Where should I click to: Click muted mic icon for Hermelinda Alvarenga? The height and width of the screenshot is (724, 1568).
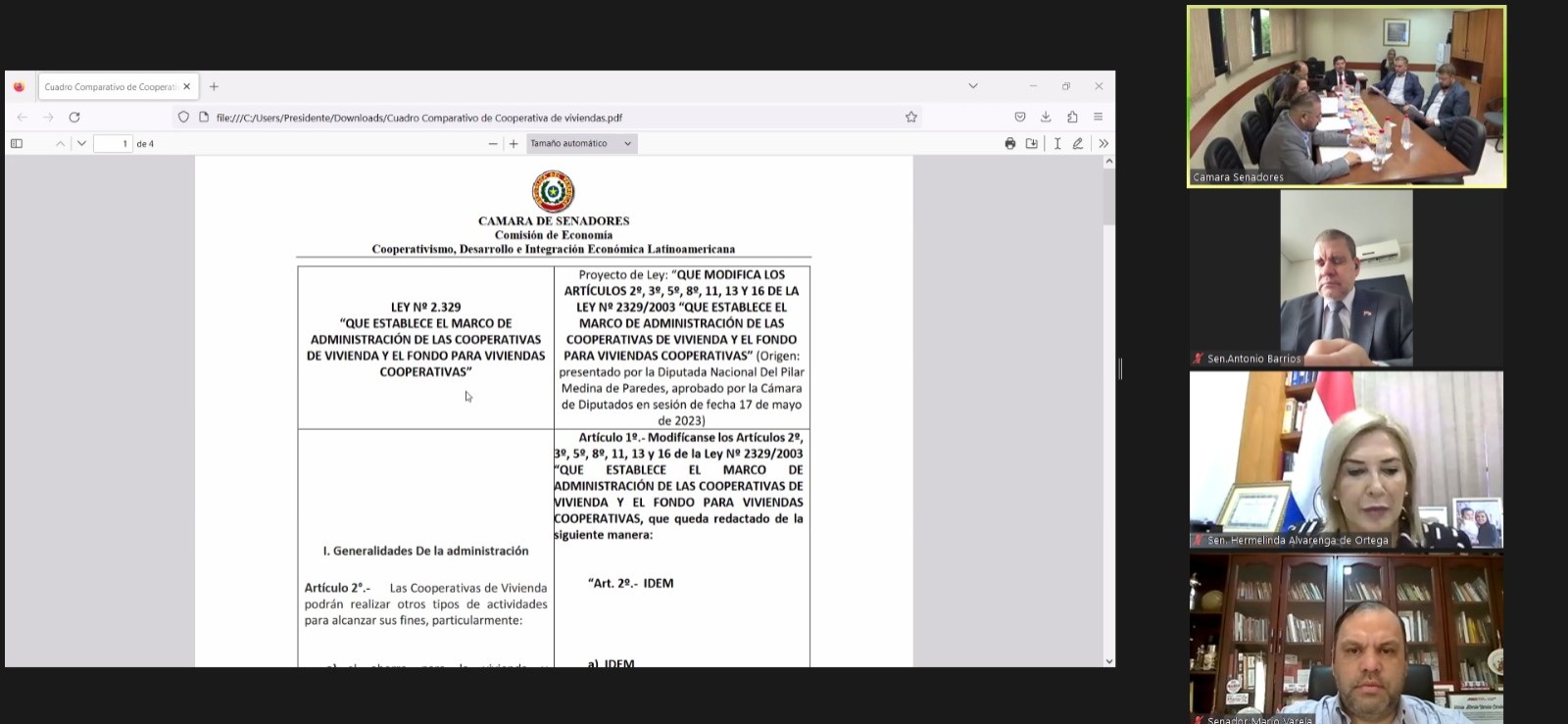[1198, 540]
